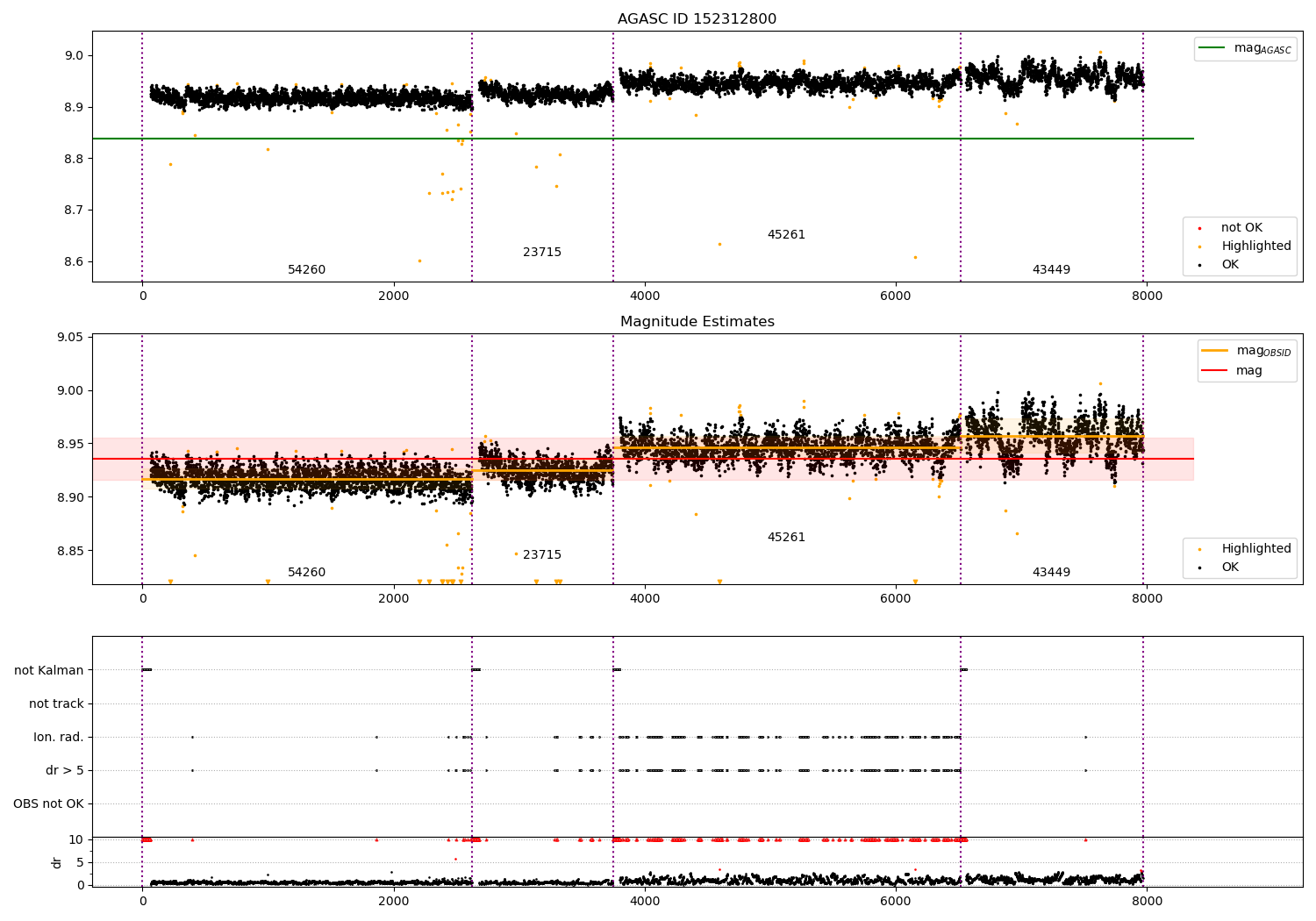This screenshot has width=1316, height=921.
Task: Click OBSID label 23715 in the top plot
Action: 542,253
